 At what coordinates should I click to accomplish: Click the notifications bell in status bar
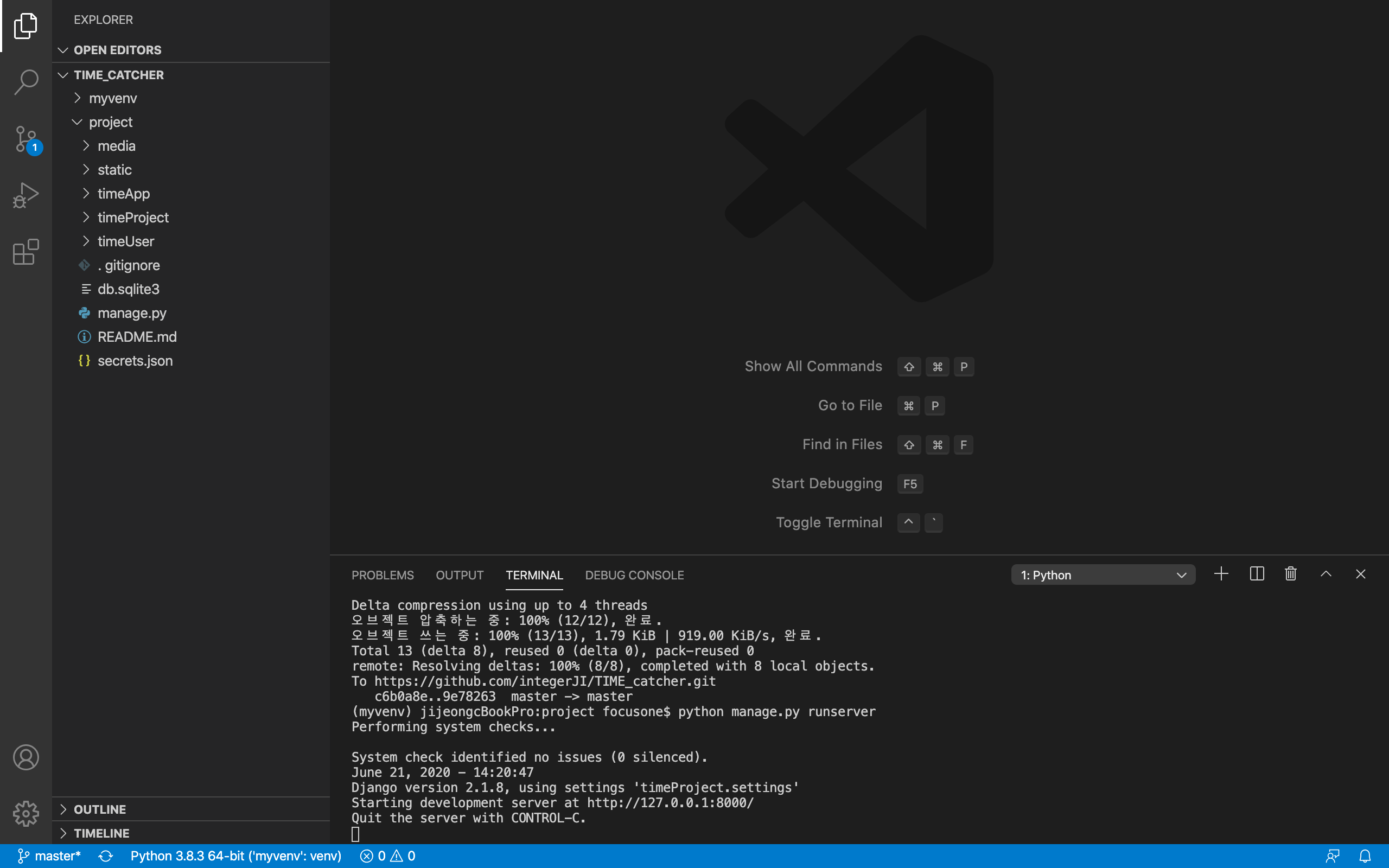[1365, 856]
